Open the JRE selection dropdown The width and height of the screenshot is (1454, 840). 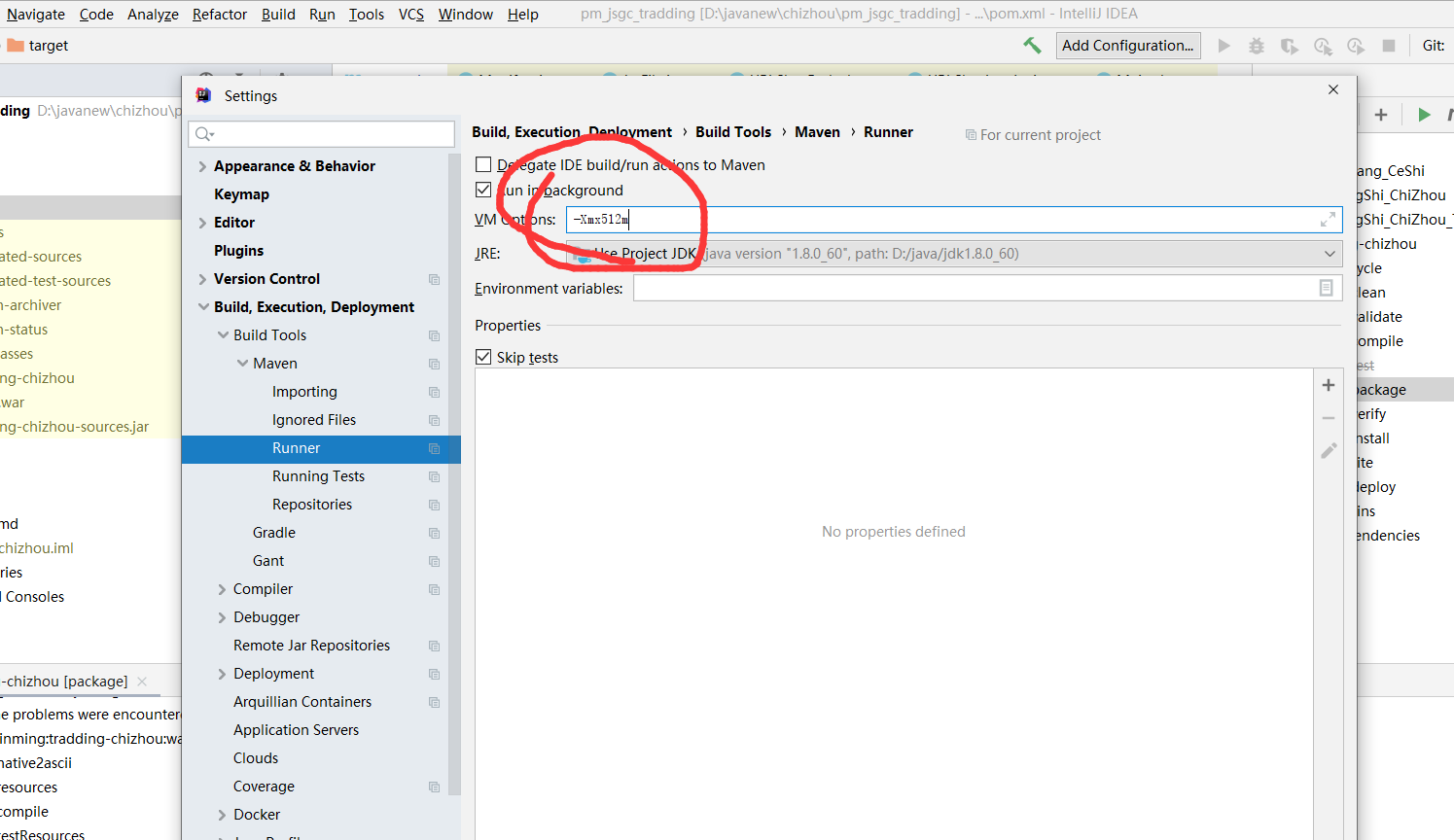click(x=1331, y=253)
